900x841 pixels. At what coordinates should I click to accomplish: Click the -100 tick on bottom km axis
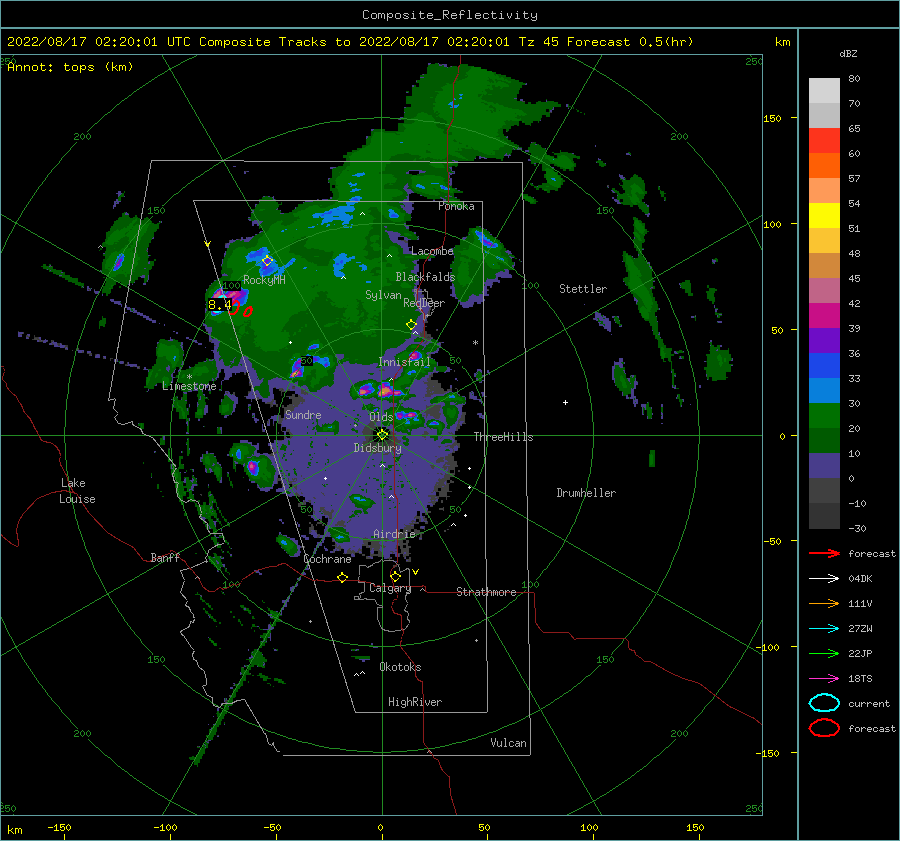[x=165, y=827]
